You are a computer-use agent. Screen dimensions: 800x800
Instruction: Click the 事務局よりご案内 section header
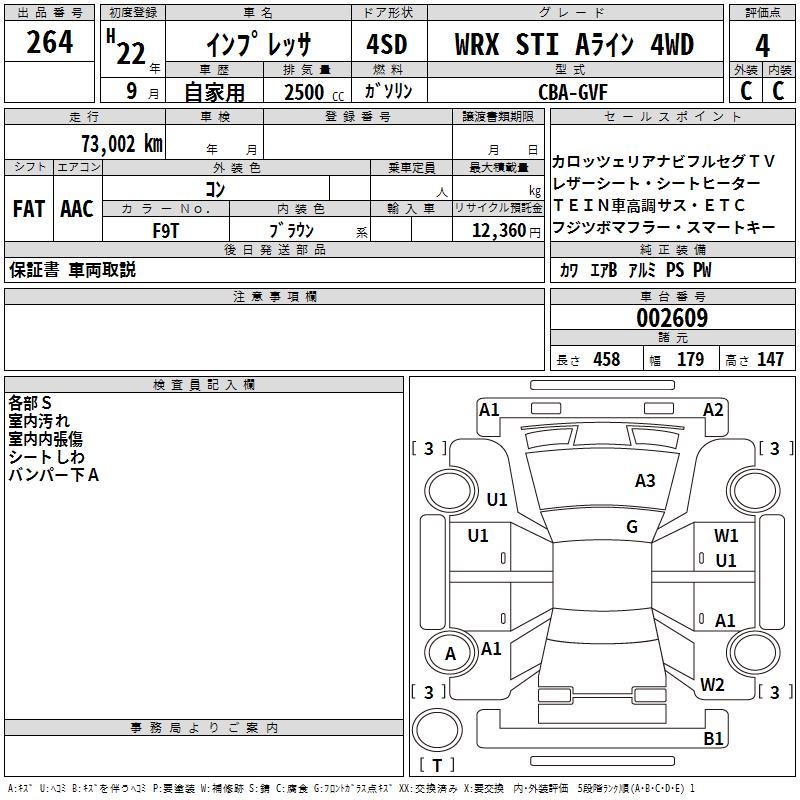(204, 728)
